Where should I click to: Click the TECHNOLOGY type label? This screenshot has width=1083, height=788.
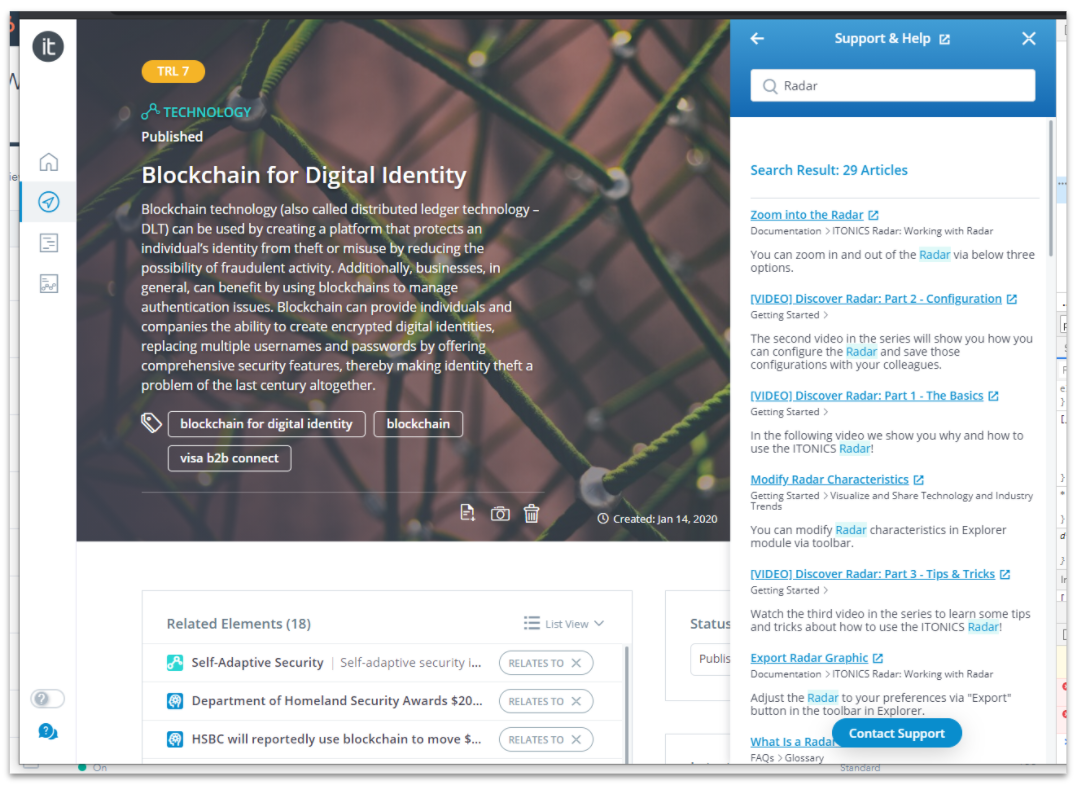pos(207,112)
